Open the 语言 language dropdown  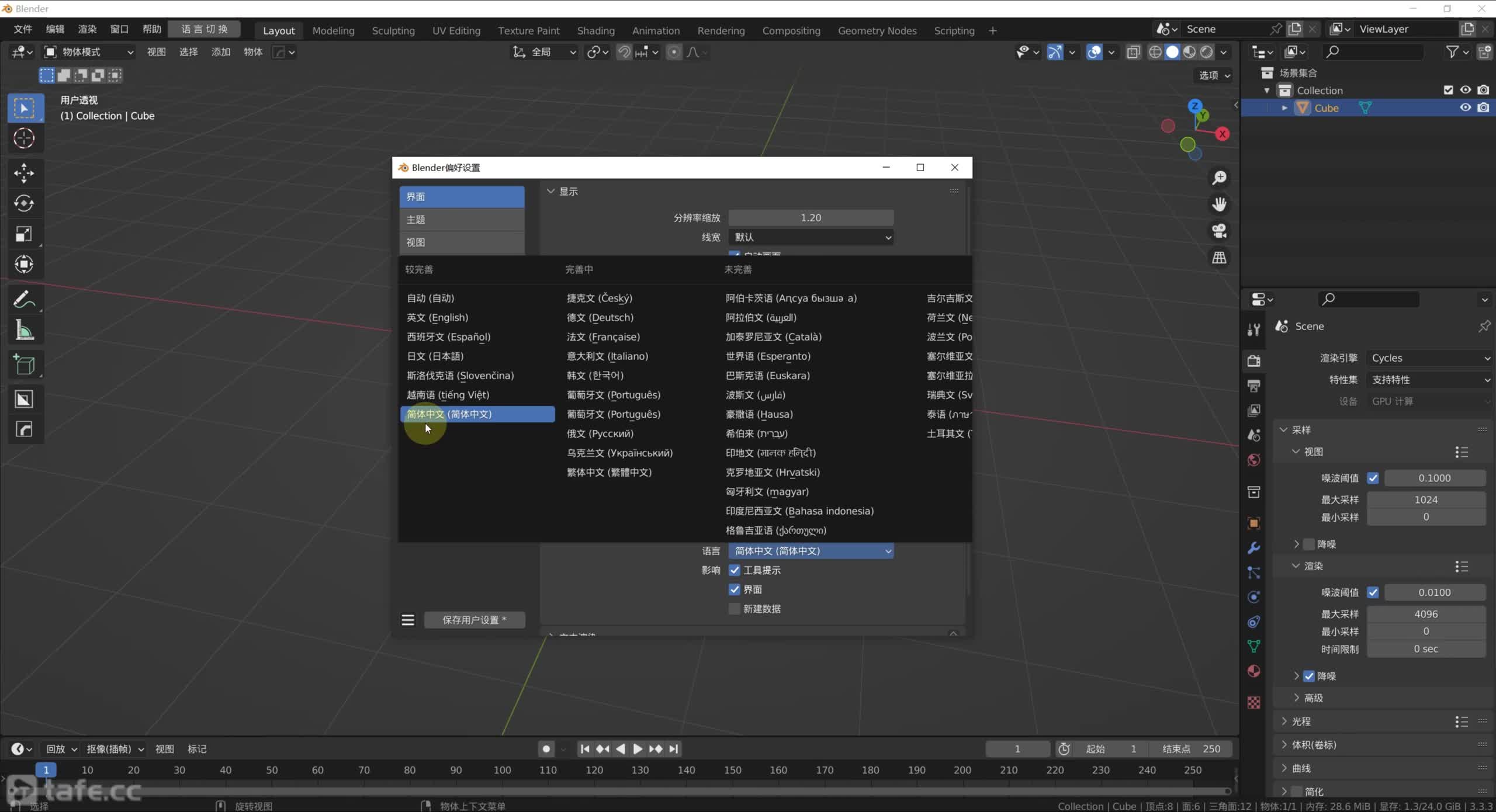click(x=811, y=551)
